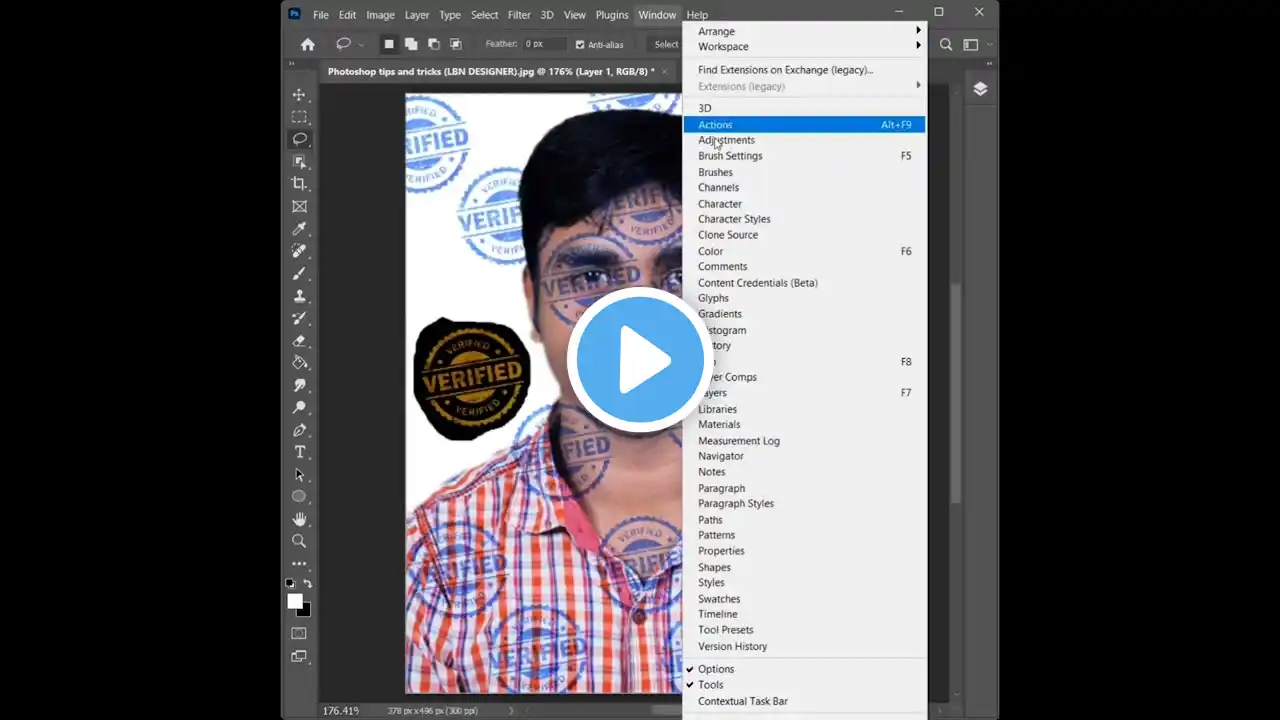Choose Actions from the Window menu
The image size is (1280, 720).
[805, 125]
